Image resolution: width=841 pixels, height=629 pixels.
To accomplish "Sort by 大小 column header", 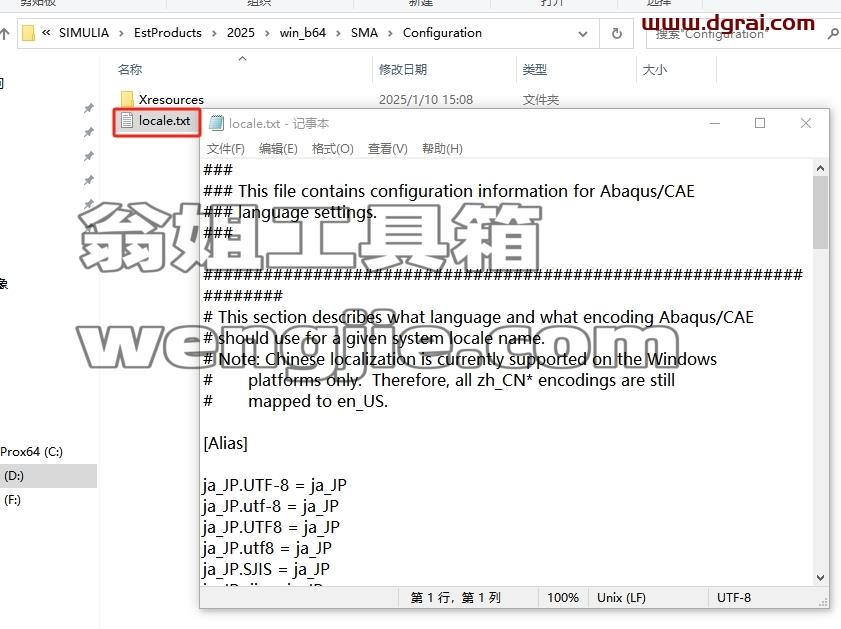I will click(654, 69).
